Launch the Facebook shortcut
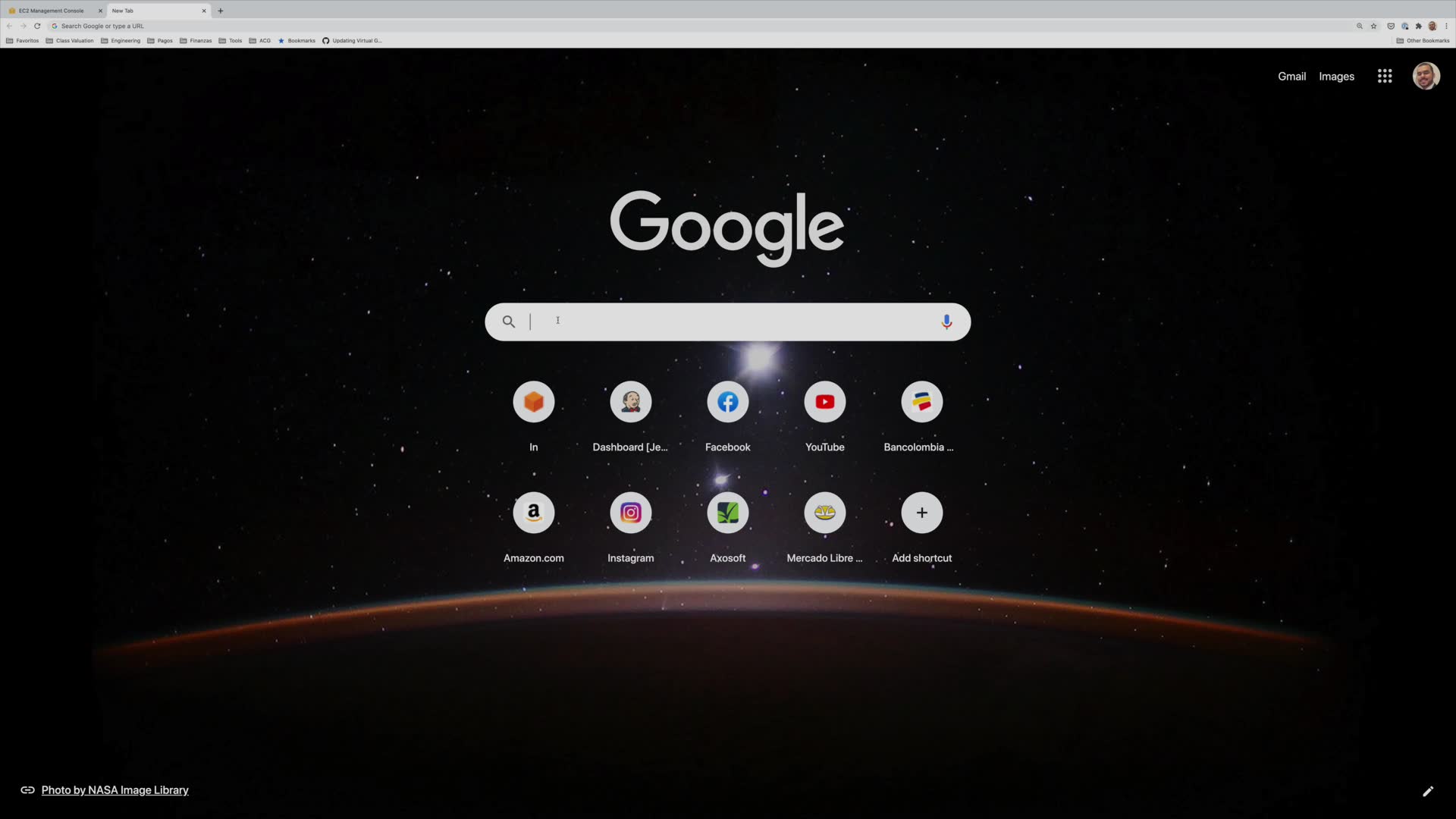 [727, 402]
